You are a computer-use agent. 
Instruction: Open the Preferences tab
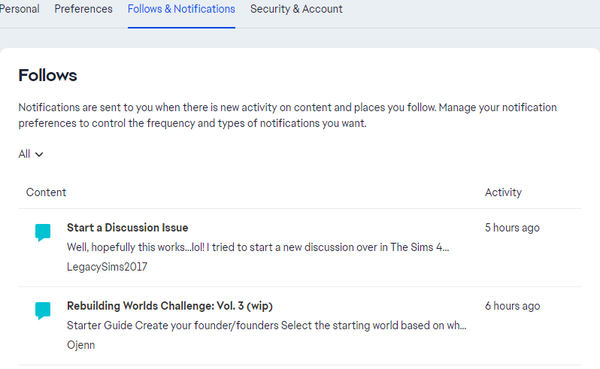pyautogui.click(x=83, y=9)
